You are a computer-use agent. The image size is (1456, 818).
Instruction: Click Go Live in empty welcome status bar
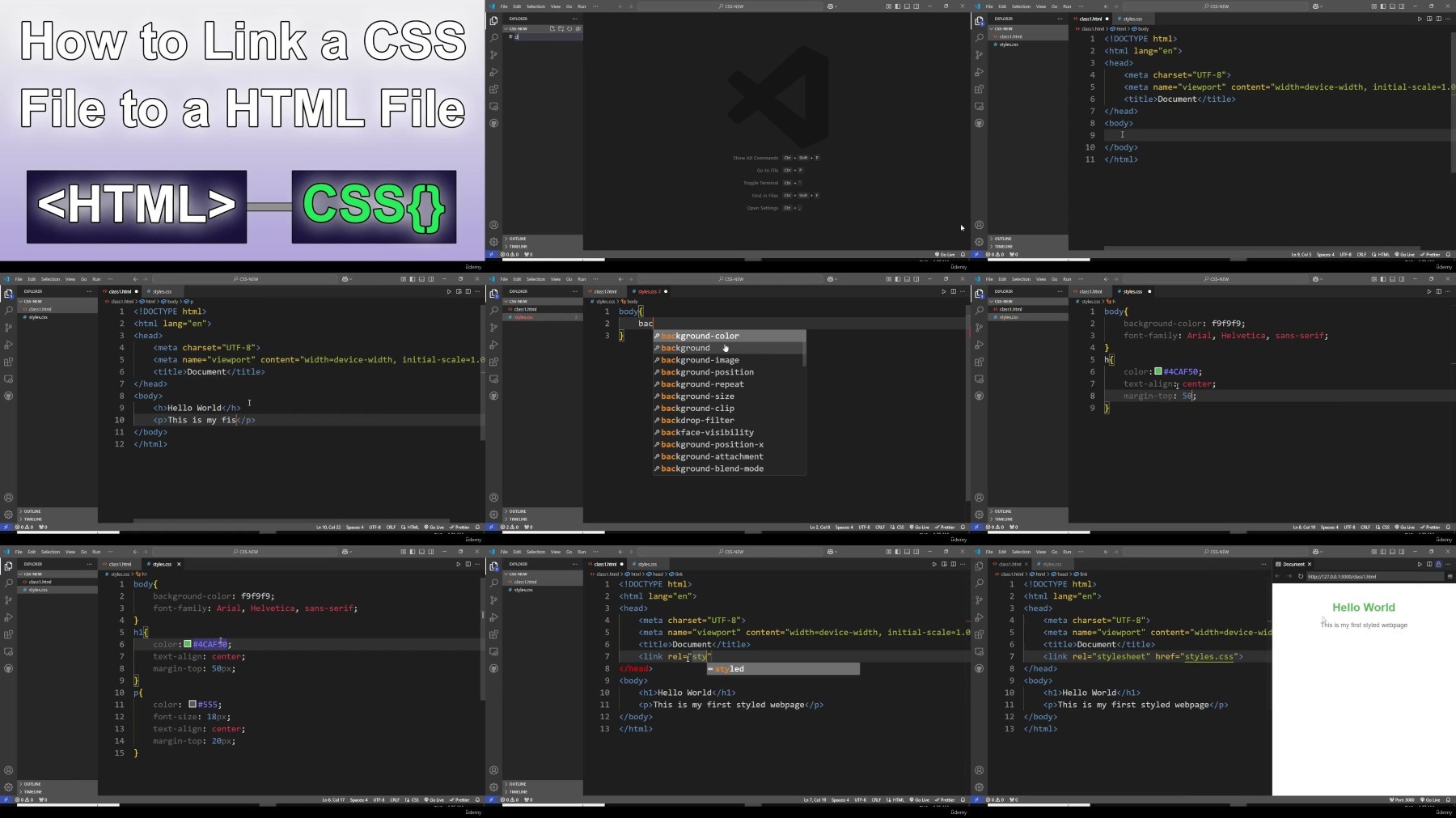click(946, 254)
